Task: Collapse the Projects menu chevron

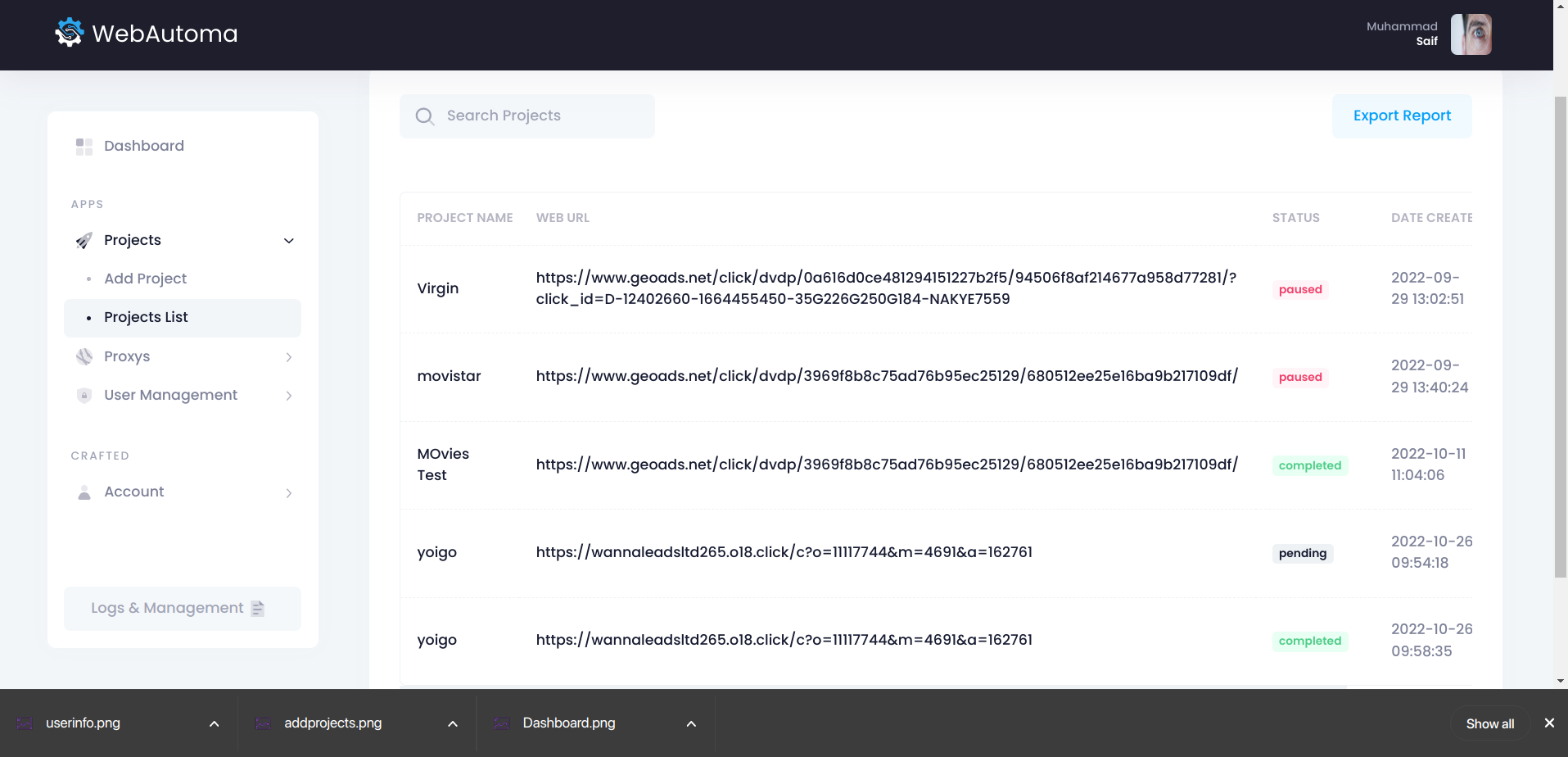Action: (x=289, y=241)
